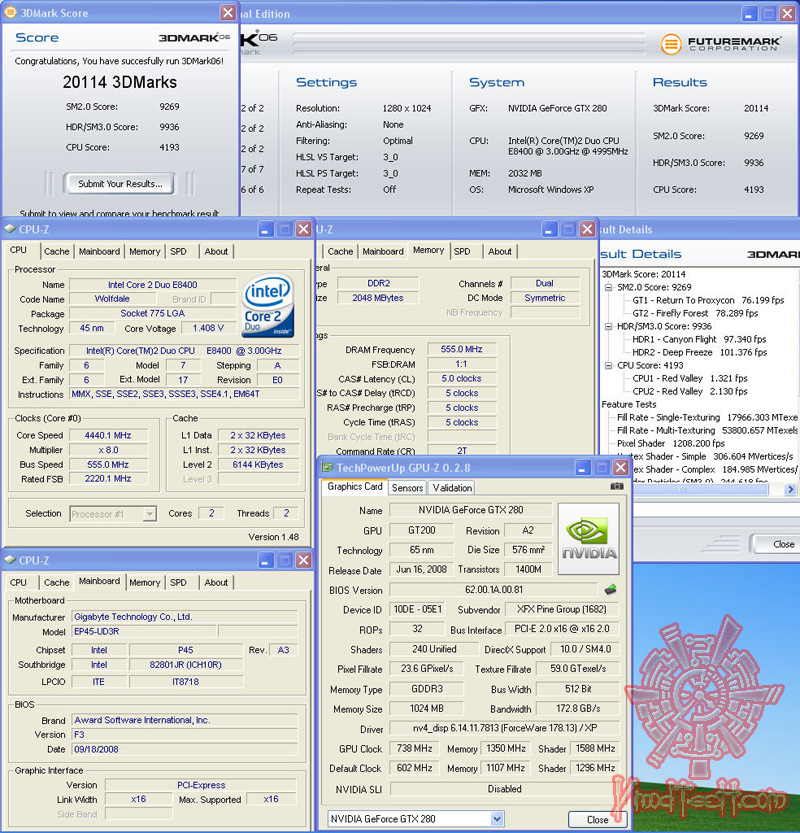
Task: Click the green BIOS save chip icon in GPU-Z
Action: [x=610, y=589]
